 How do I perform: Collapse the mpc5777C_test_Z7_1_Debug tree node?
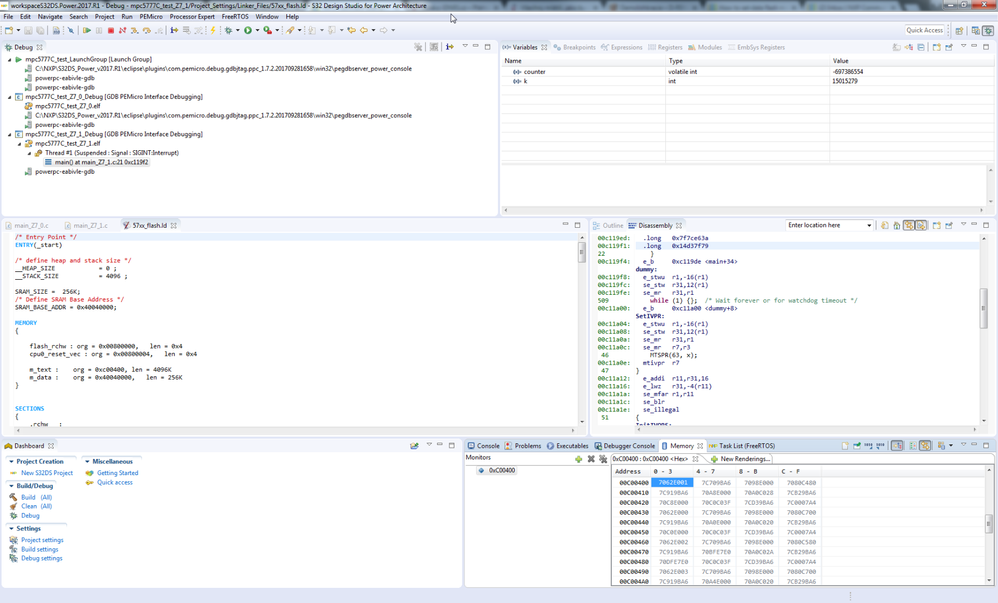10,134
